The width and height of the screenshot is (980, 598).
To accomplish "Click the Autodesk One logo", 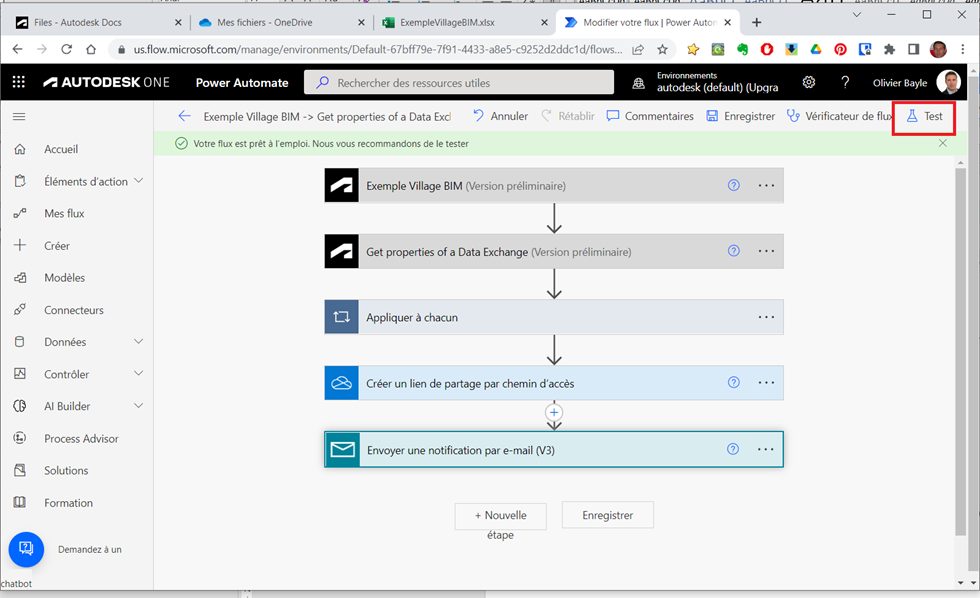I will [106, 82].
